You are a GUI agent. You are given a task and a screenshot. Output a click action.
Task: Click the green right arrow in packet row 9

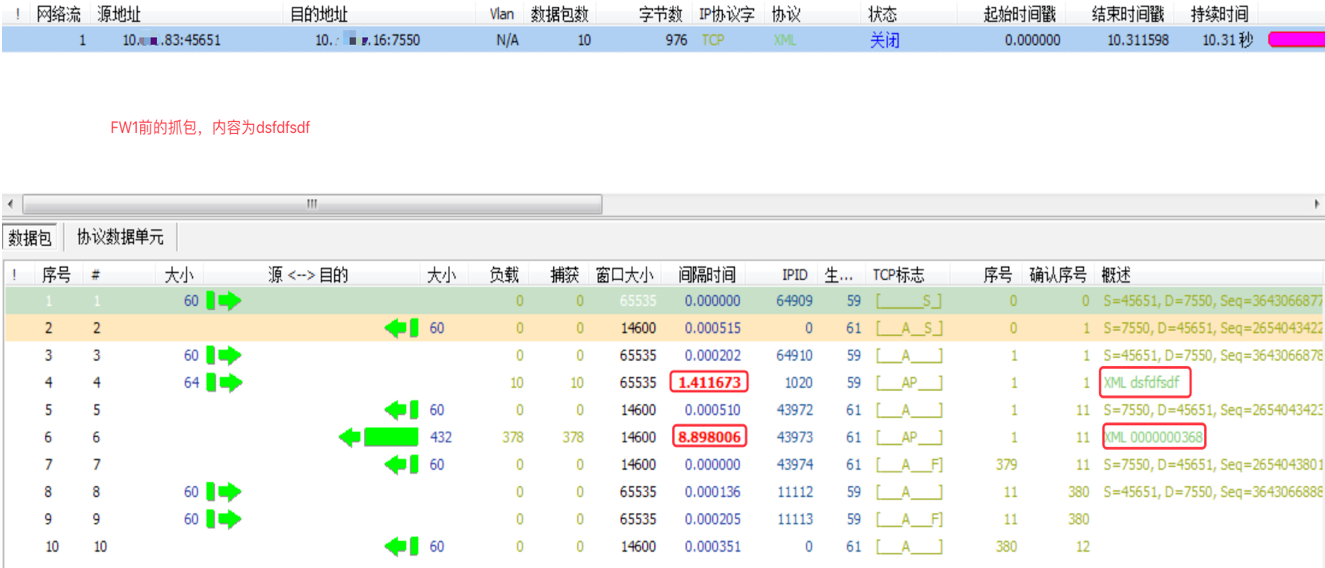224,519
